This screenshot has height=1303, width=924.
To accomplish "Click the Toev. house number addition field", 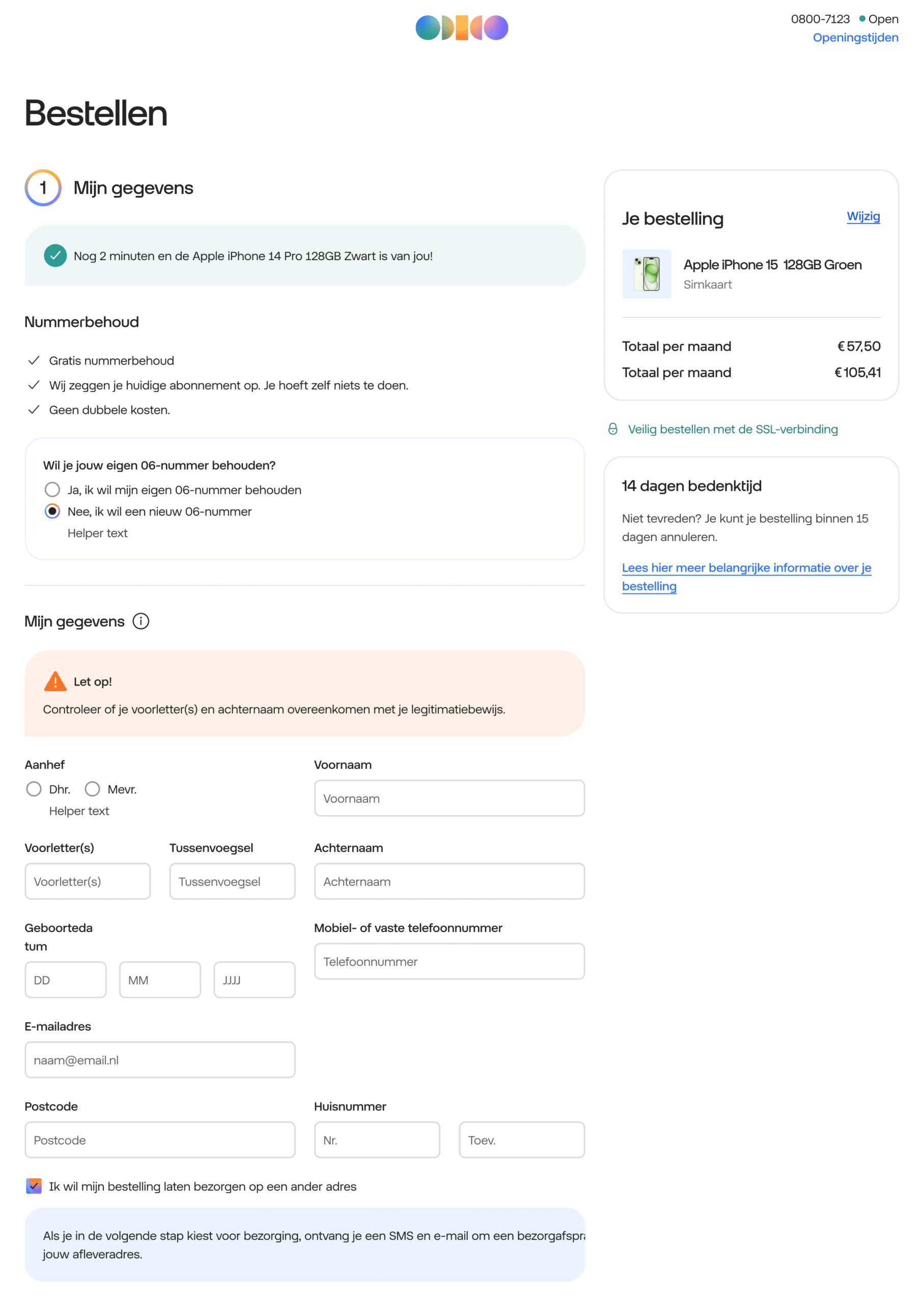I will [x=522, y=1140].
